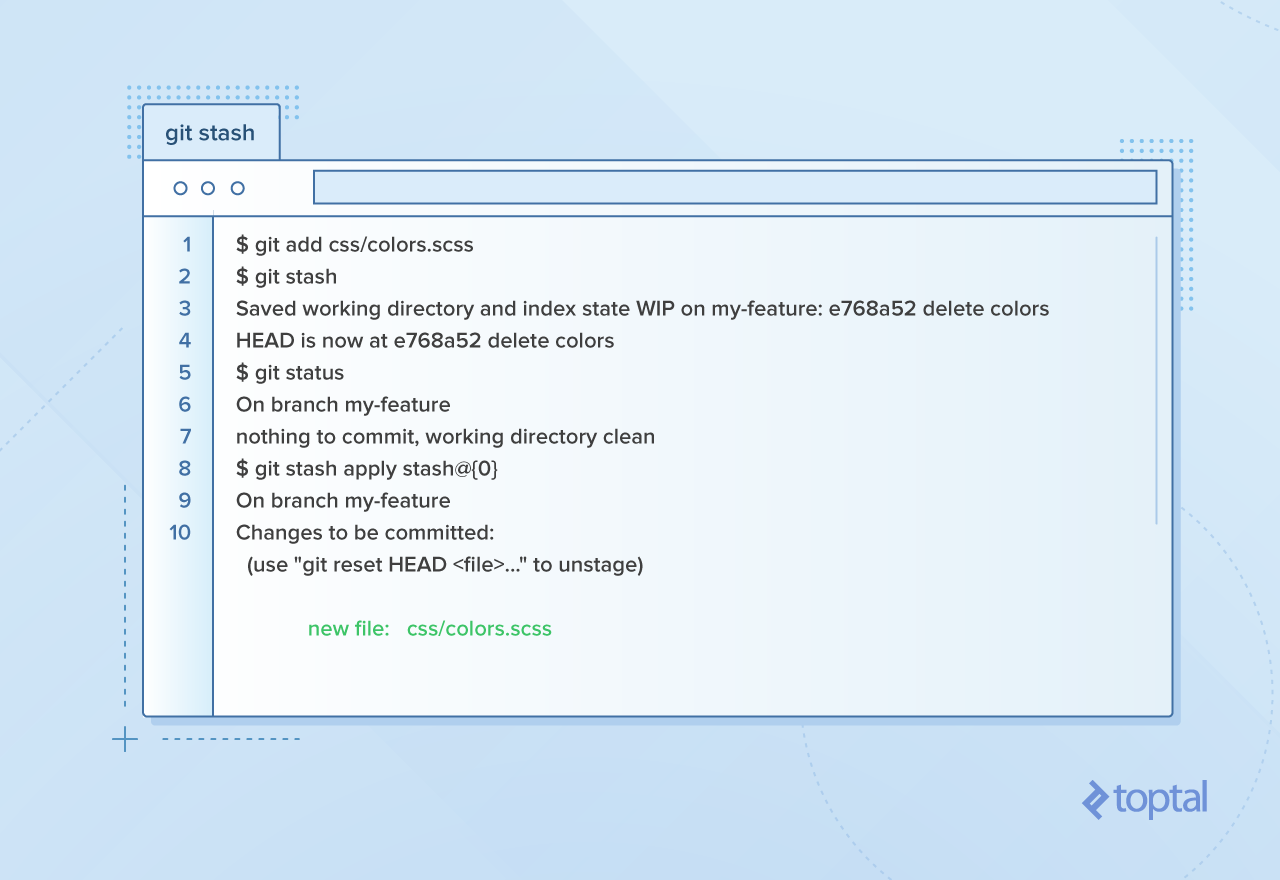Click line number 7 in the gutter
The width and height of the screenshot is (1280, 880).
point(185,436)
